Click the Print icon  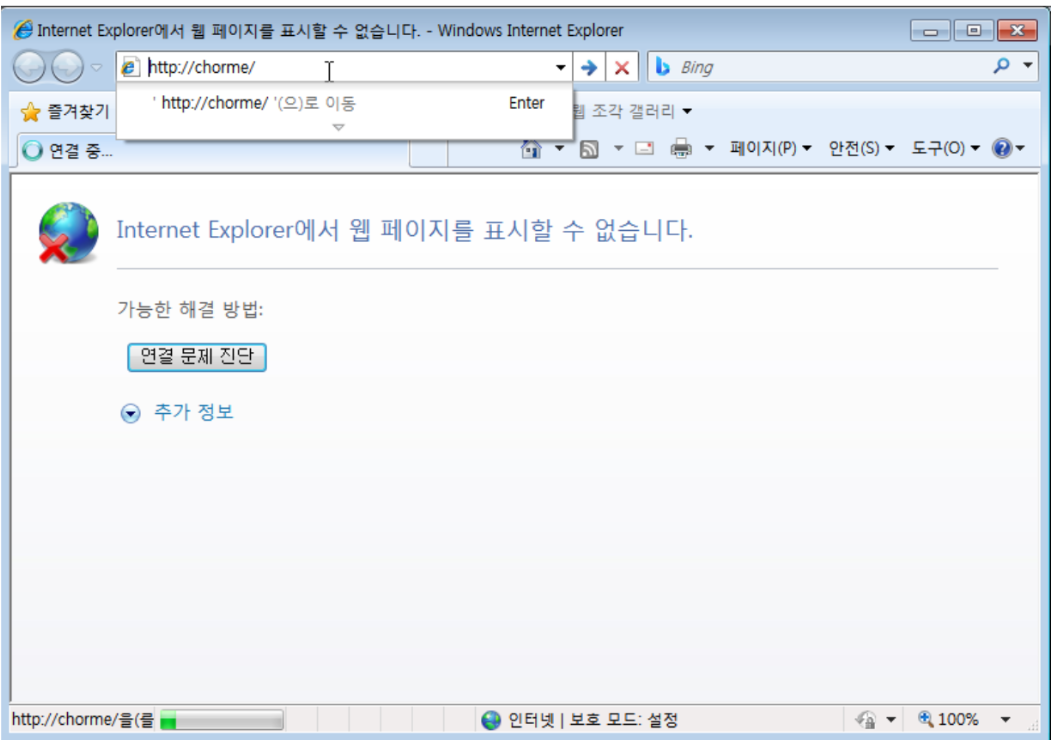point(681,148)
